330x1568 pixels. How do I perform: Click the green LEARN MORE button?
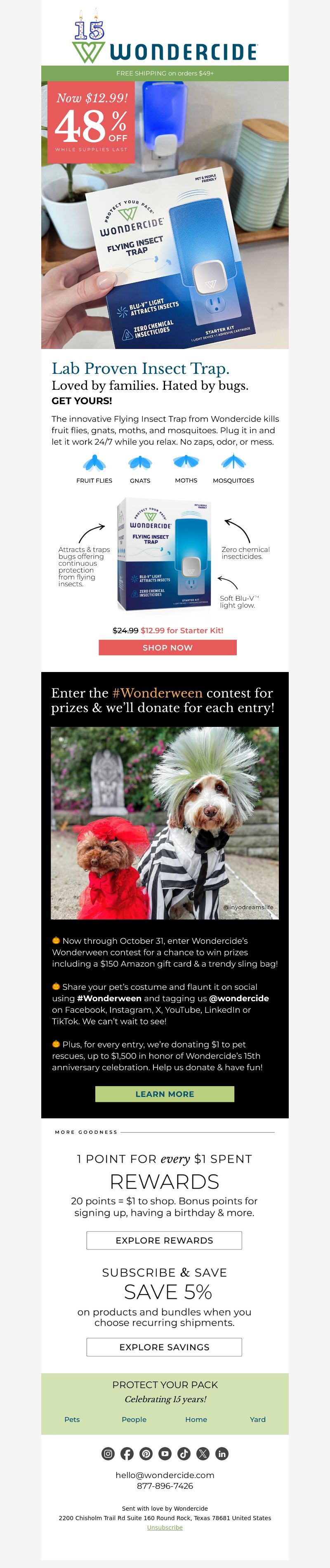click(165, 1094)
